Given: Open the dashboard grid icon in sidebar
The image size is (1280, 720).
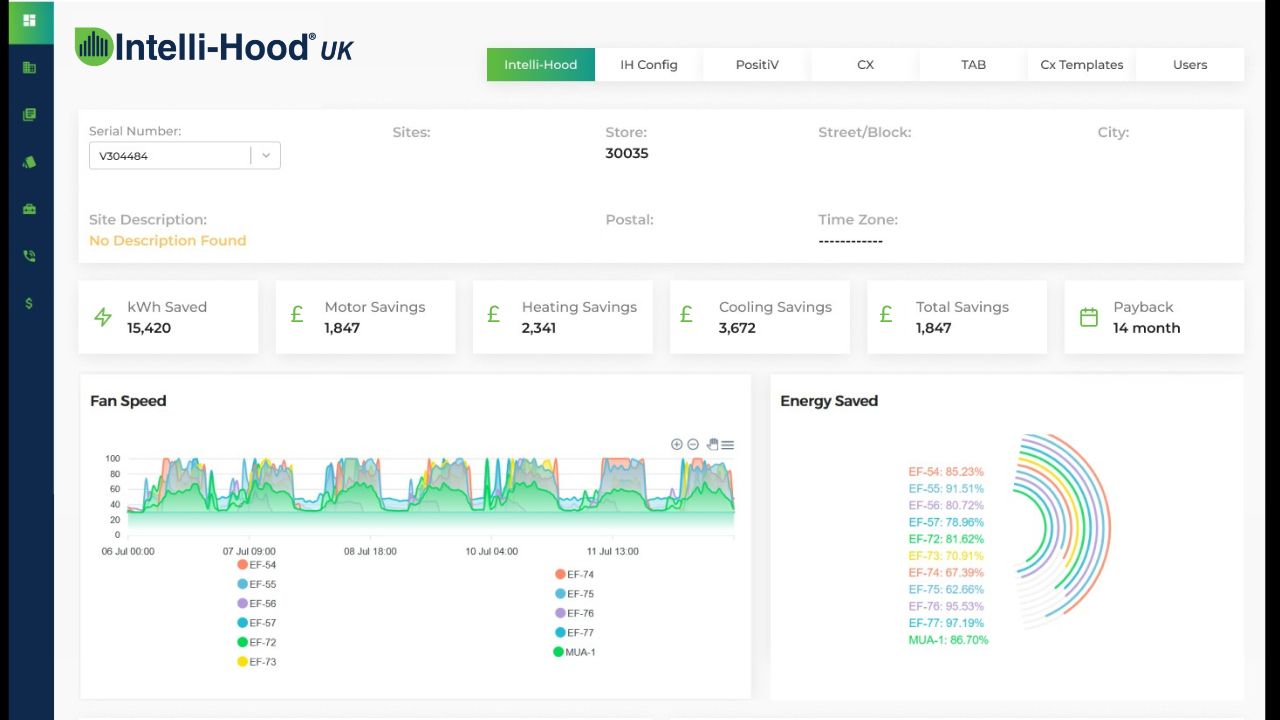Looking at the screenshot, I should click(29, 20).
